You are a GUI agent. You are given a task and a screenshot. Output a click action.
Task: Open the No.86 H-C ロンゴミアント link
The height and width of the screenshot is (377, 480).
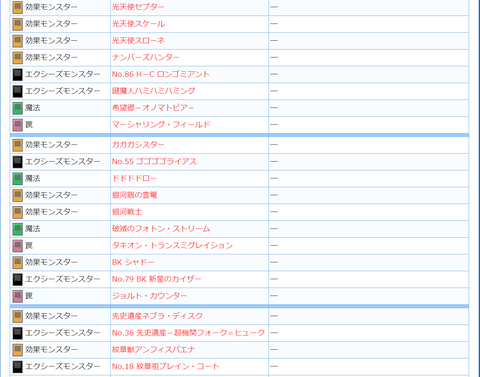tap(161, 74)
